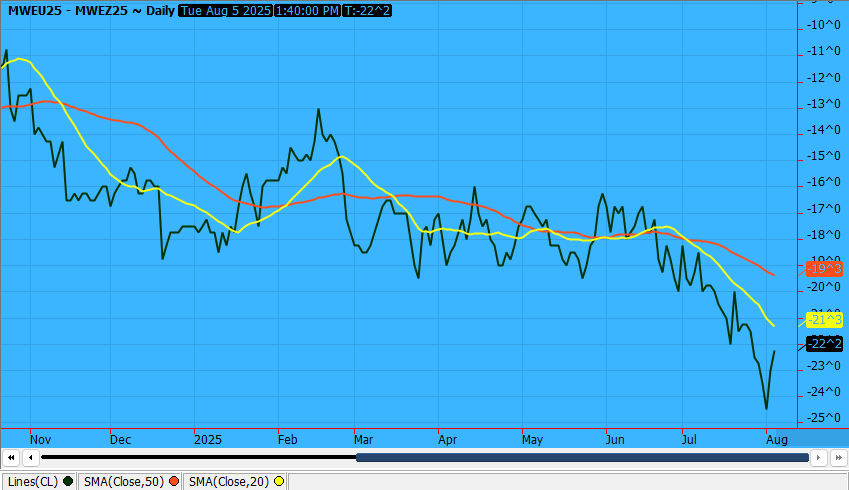The image size is (849, 490).
Task: Click the black -22^2 current price marker
Action: pyautogui.click(x=824, y=344)
